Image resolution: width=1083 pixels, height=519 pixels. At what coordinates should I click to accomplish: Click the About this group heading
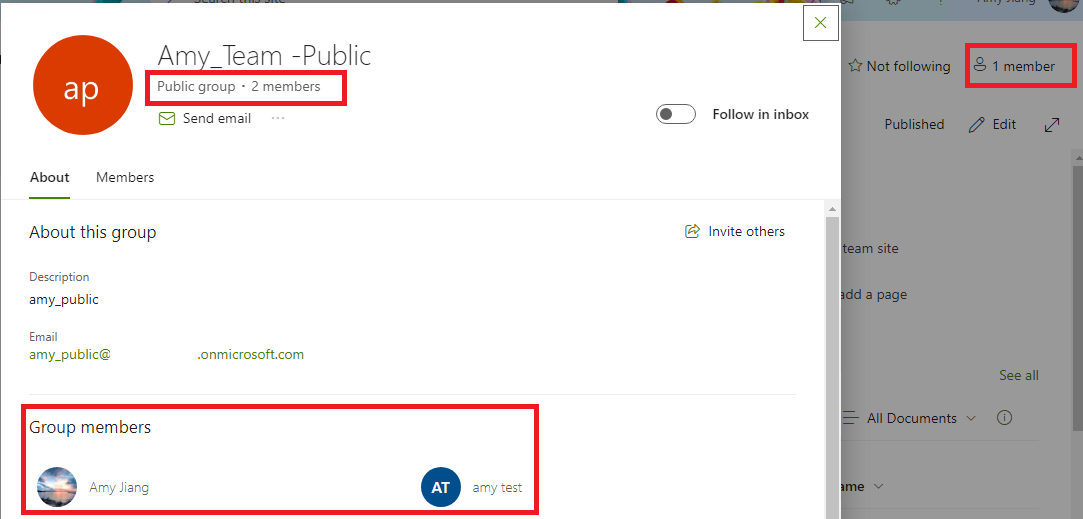tap(93, 232)
